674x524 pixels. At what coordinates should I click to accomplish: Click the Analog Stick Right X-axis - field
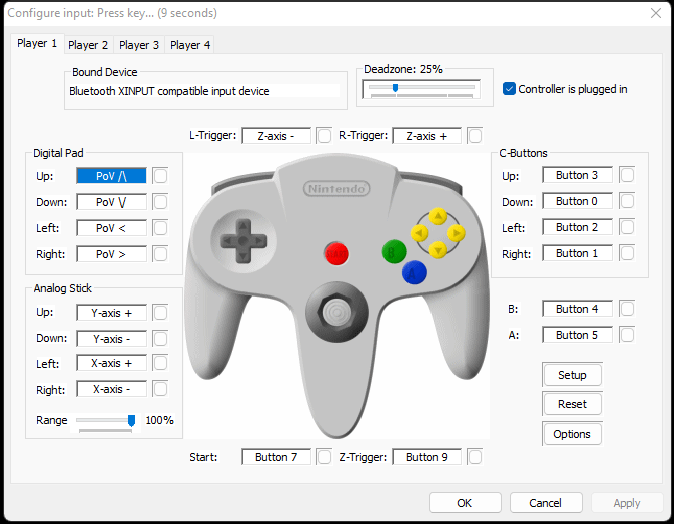pos(111,389)
